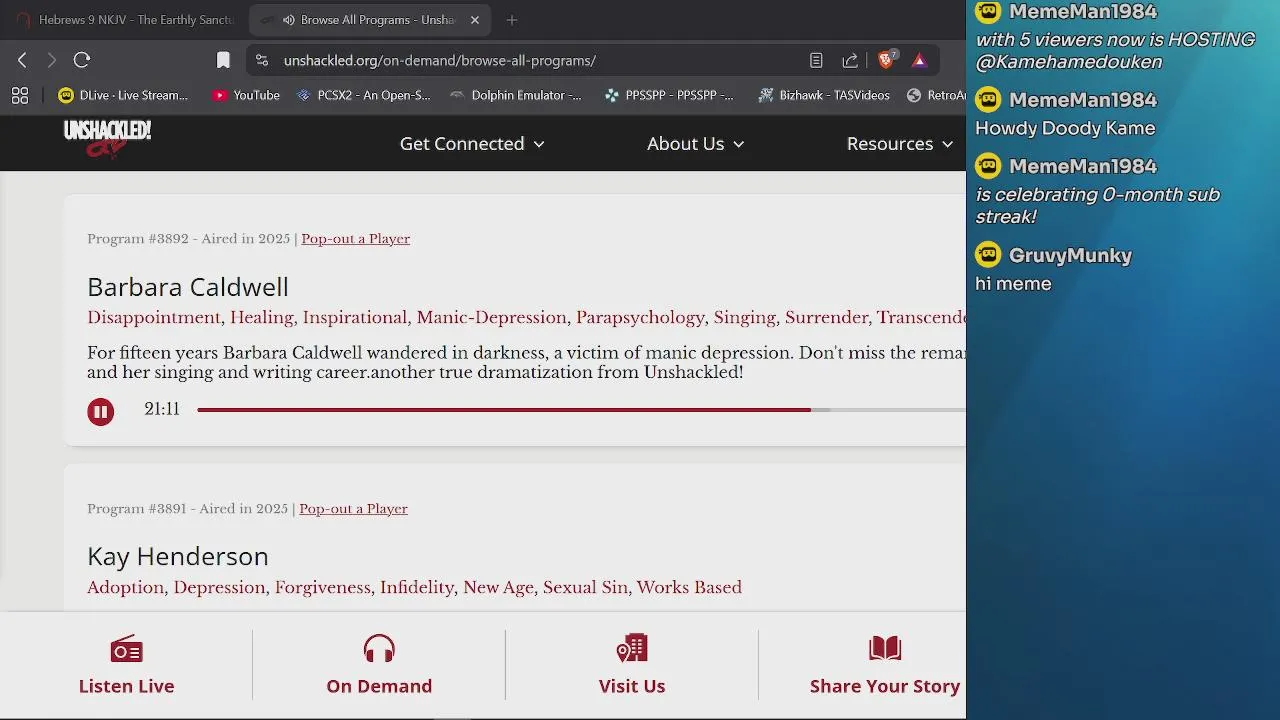Click Pop-out a Player for Program #3891
The image size is (1280, 720).
pos(353,509)
